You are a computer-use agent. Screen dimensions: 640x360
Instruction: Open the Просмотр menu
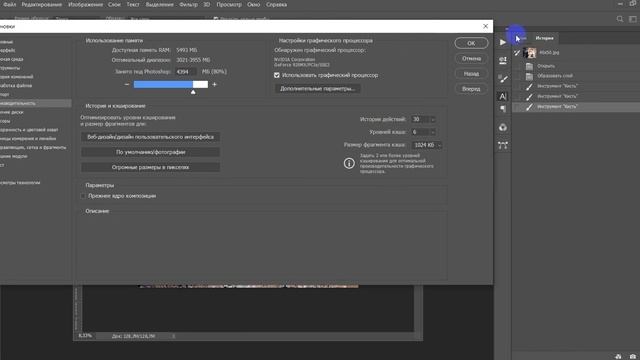click(x=229, y=4)
